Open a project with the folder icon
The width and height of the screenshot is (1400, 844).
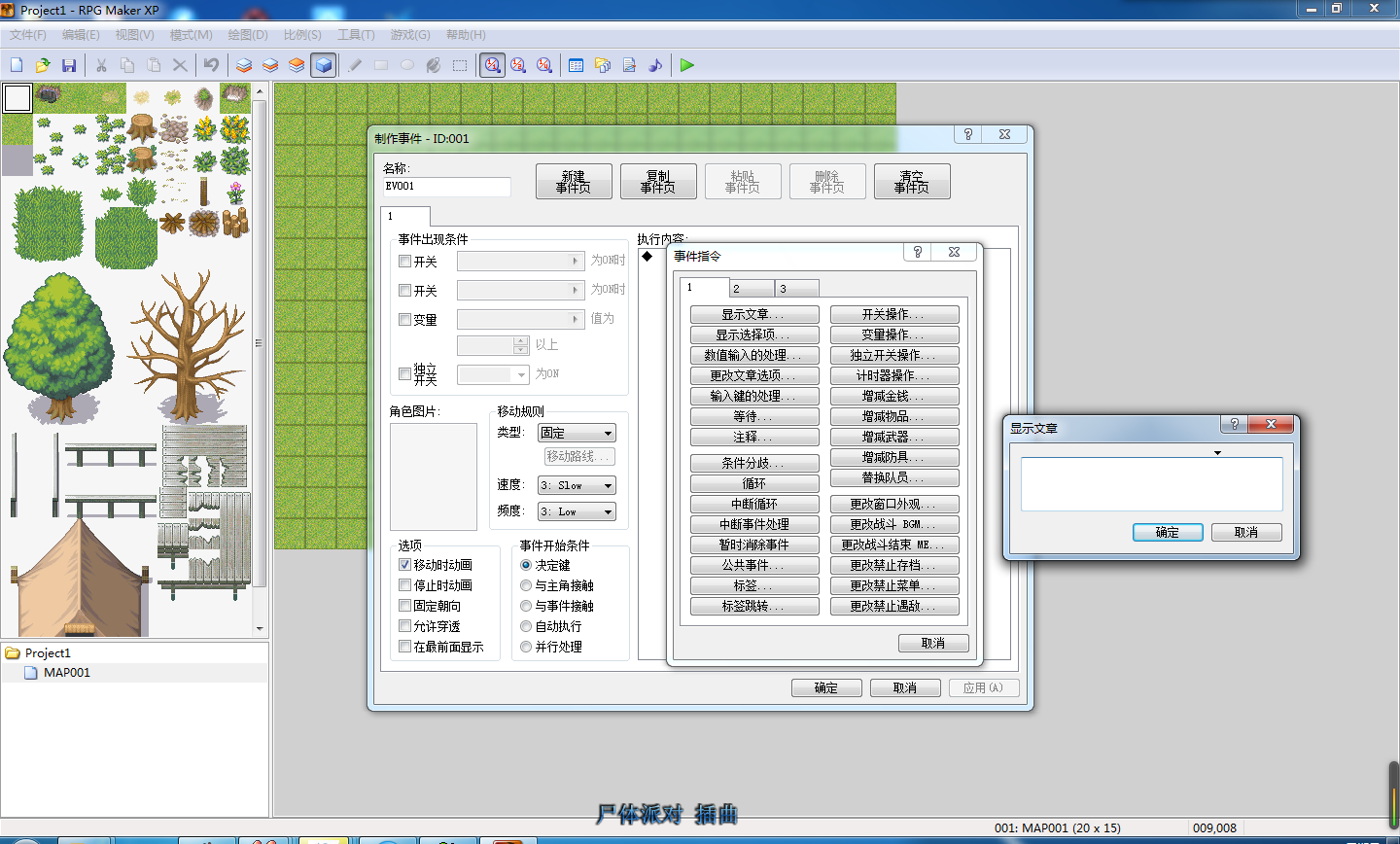tap(43, 65)
